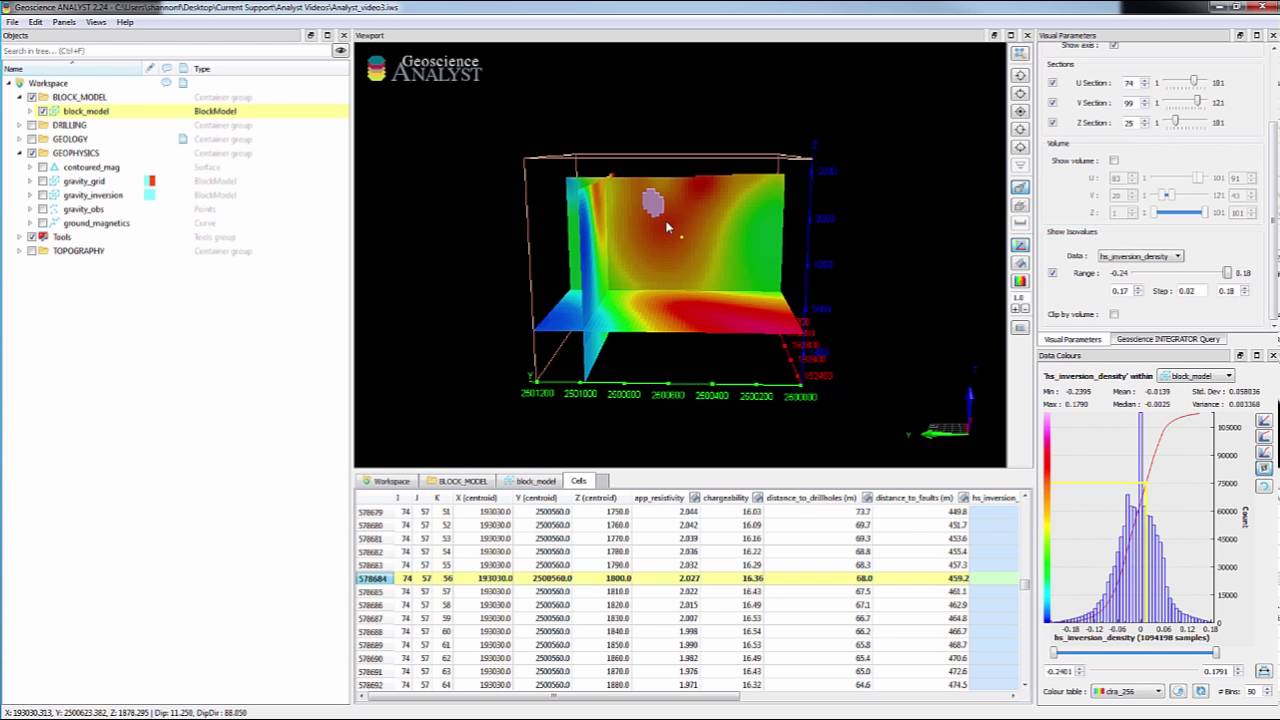Click the speech bubble icon on Workspace row

tap(167, 83)
